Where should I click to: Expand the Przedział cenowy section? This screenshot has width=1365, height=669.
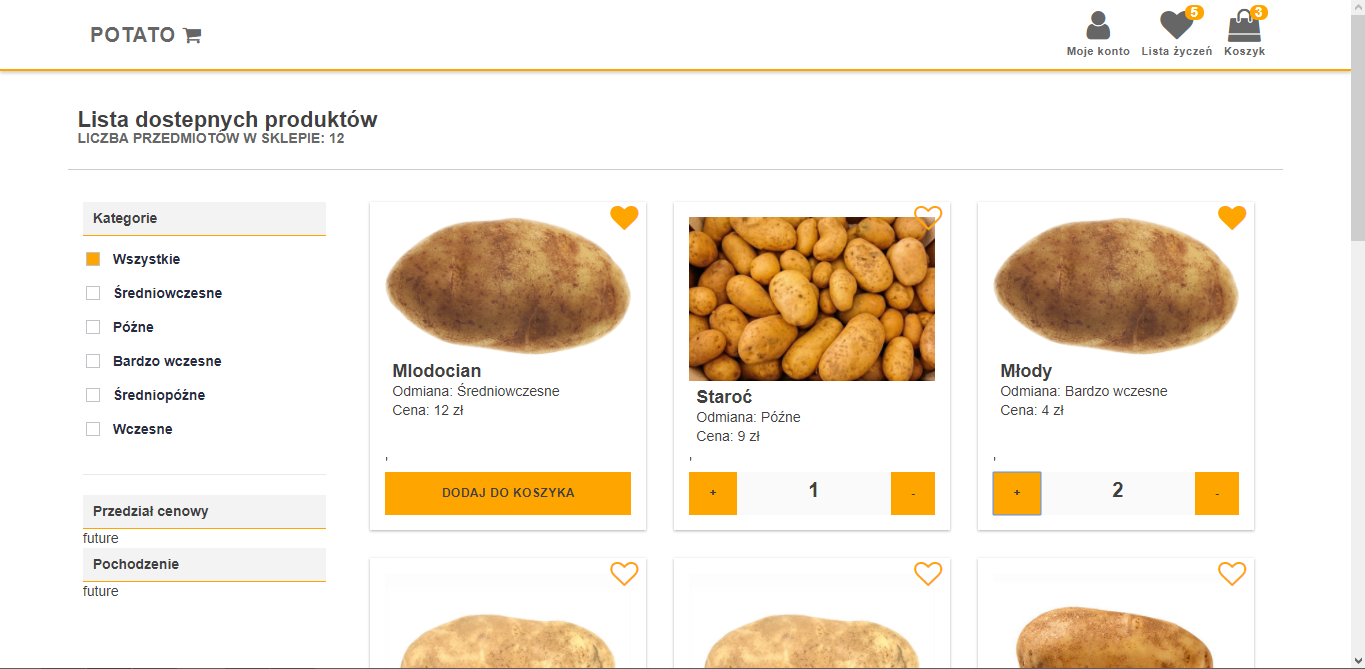click(204, 511)
